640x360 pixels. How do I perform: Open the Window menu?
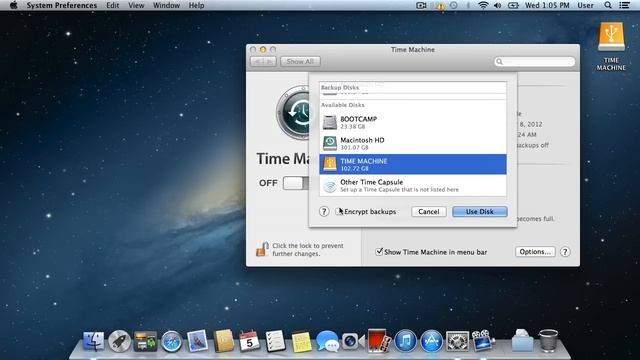[166, 5]
